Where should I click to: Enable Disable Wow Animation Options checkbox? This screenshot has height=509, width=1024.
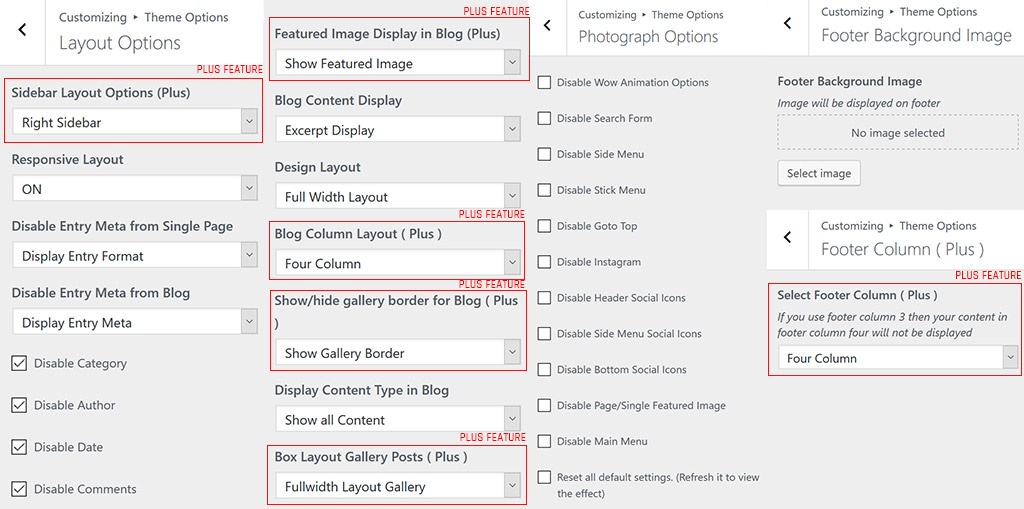545,83
